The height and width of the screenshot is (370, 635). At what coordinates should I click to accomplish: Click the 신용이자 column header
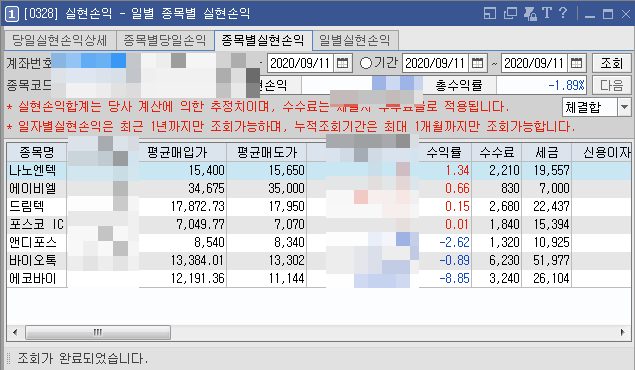click(602, 152)
